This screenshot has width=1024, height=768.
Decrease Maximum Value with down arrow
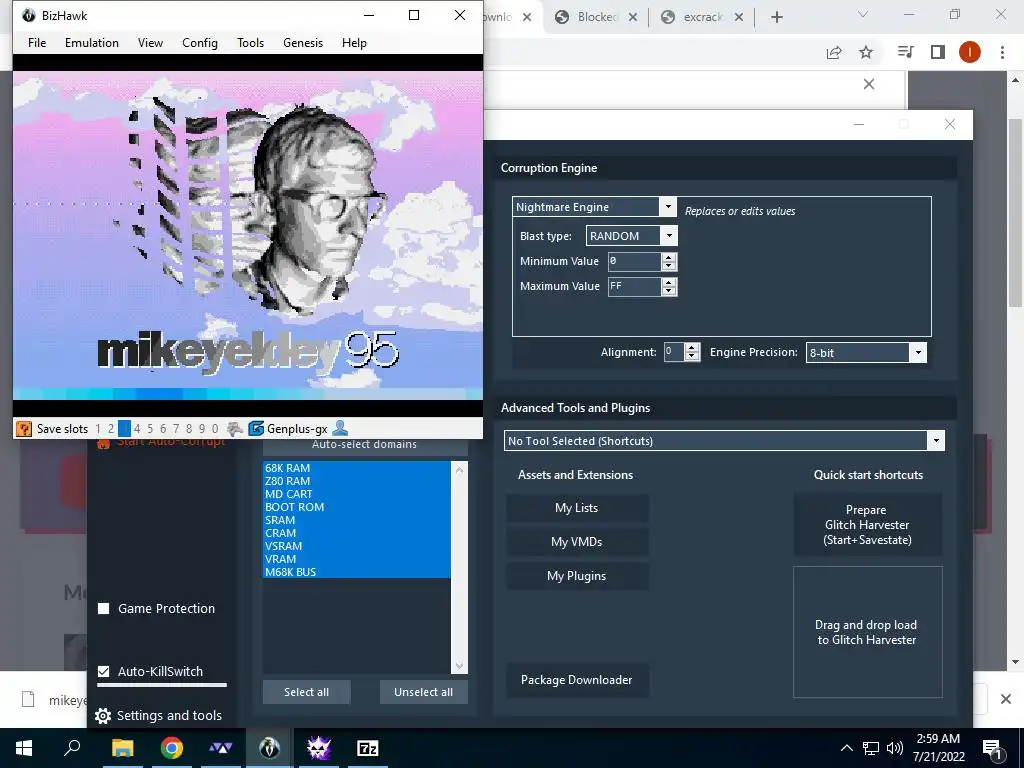[x=669, y=291]
